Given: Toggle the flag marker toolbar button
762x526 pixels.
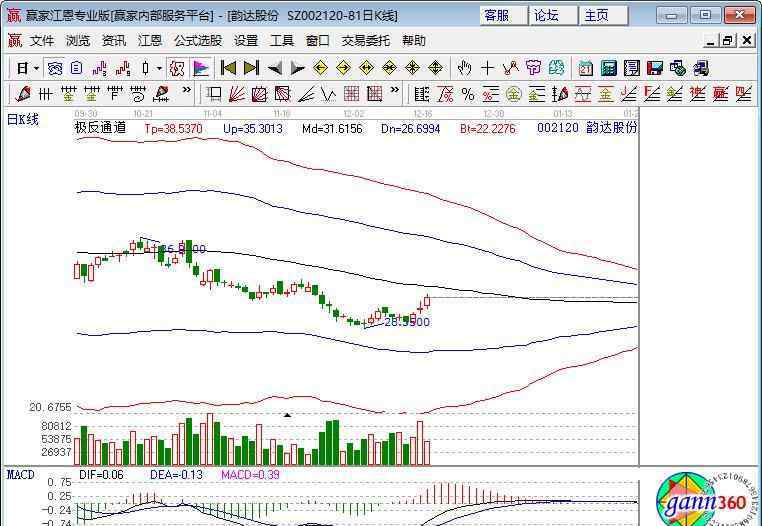Looking at the screenshot, I should pyautogui.click(x=201, y=68).
